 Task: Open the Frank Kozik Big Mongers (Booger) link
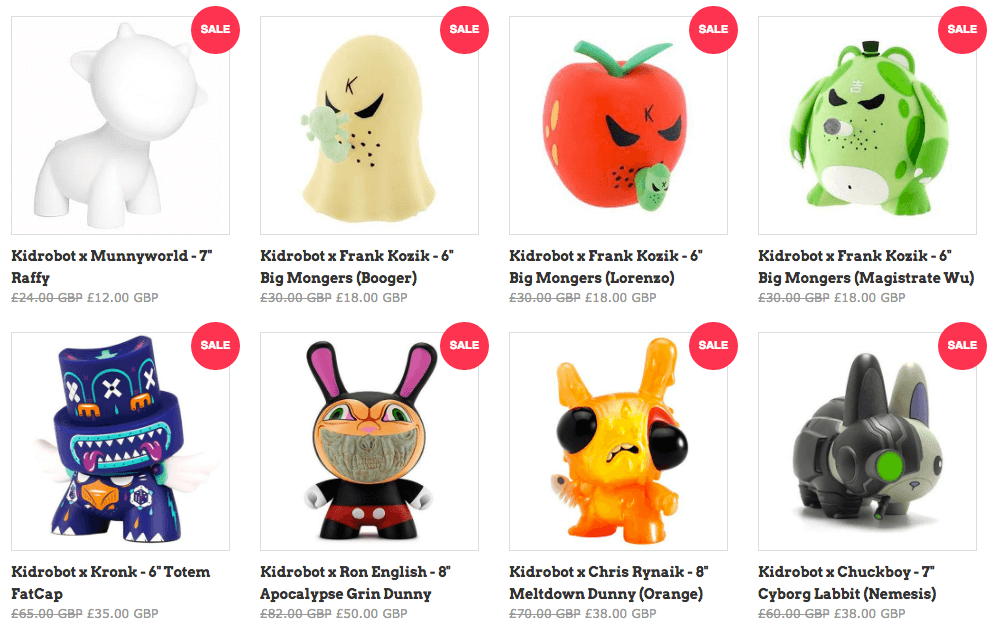[357, 266]
